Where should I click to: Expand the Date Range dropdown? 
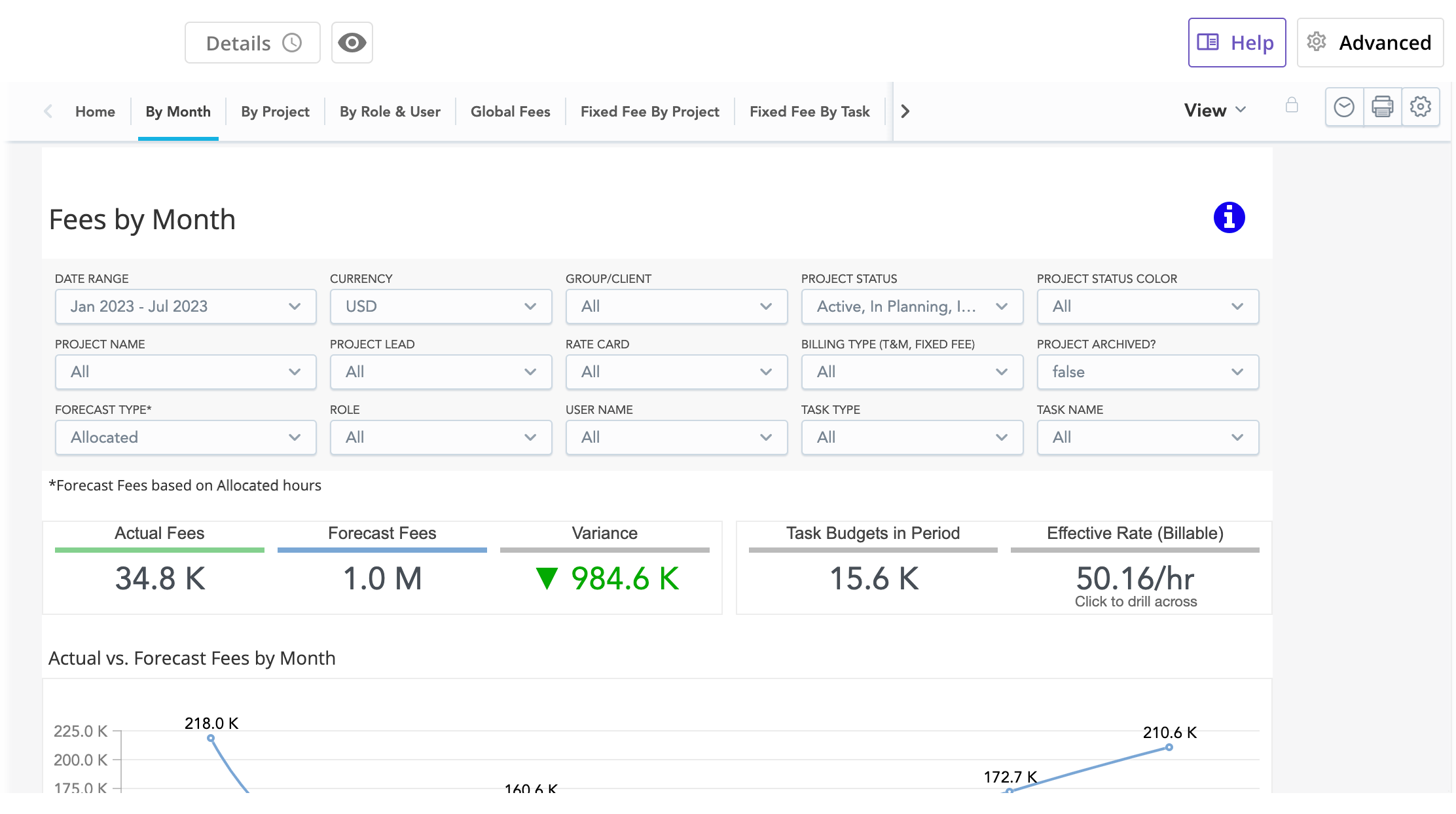tap(185, 306)
